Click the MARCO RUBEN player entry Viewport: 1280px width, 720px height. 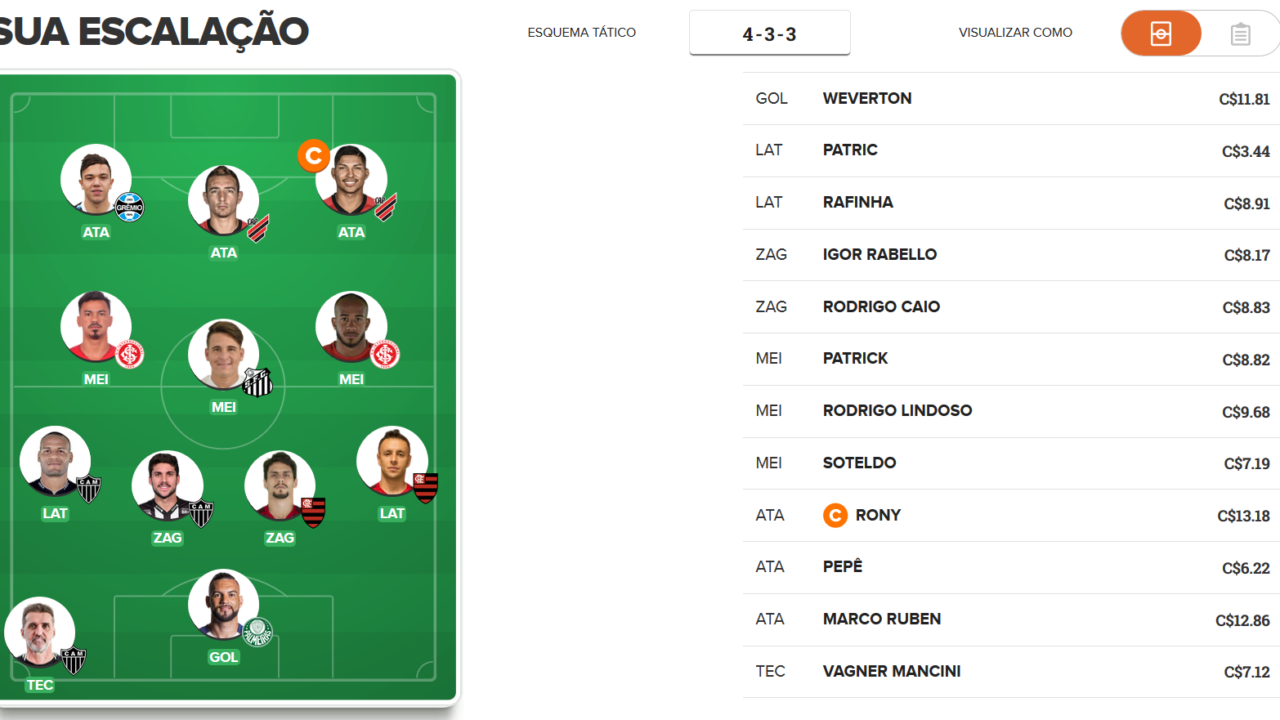tap(1011, 619)
